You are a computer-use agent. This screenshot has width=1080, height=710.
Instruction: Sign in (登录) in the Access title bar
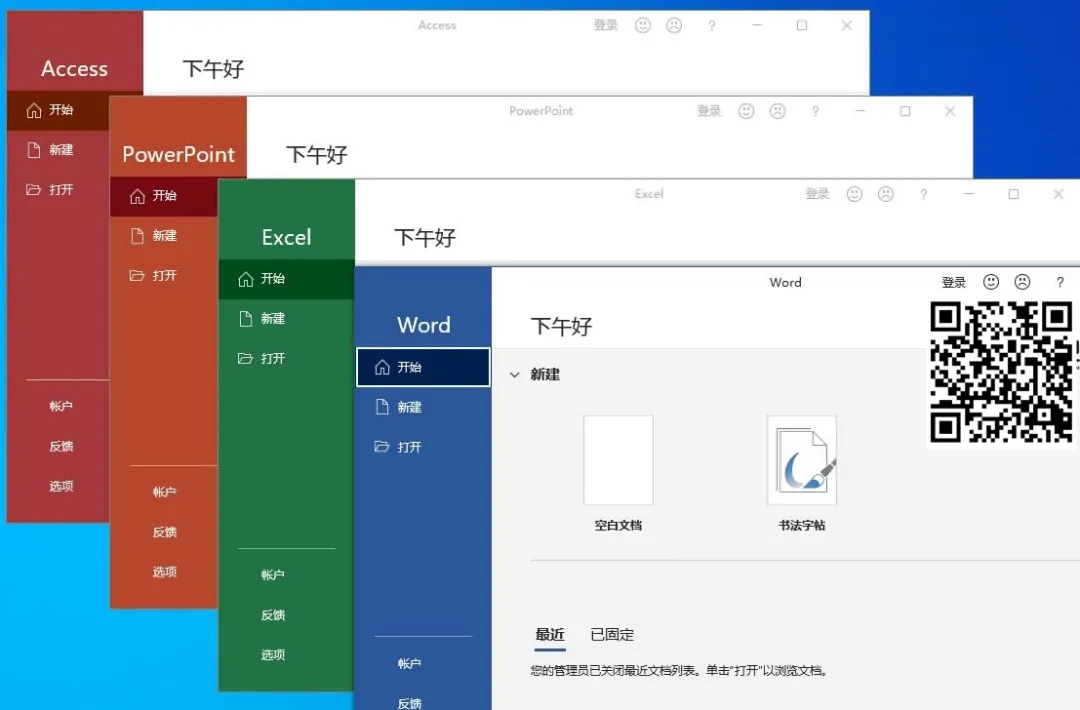pyautogui.click(x=605, y=25)
